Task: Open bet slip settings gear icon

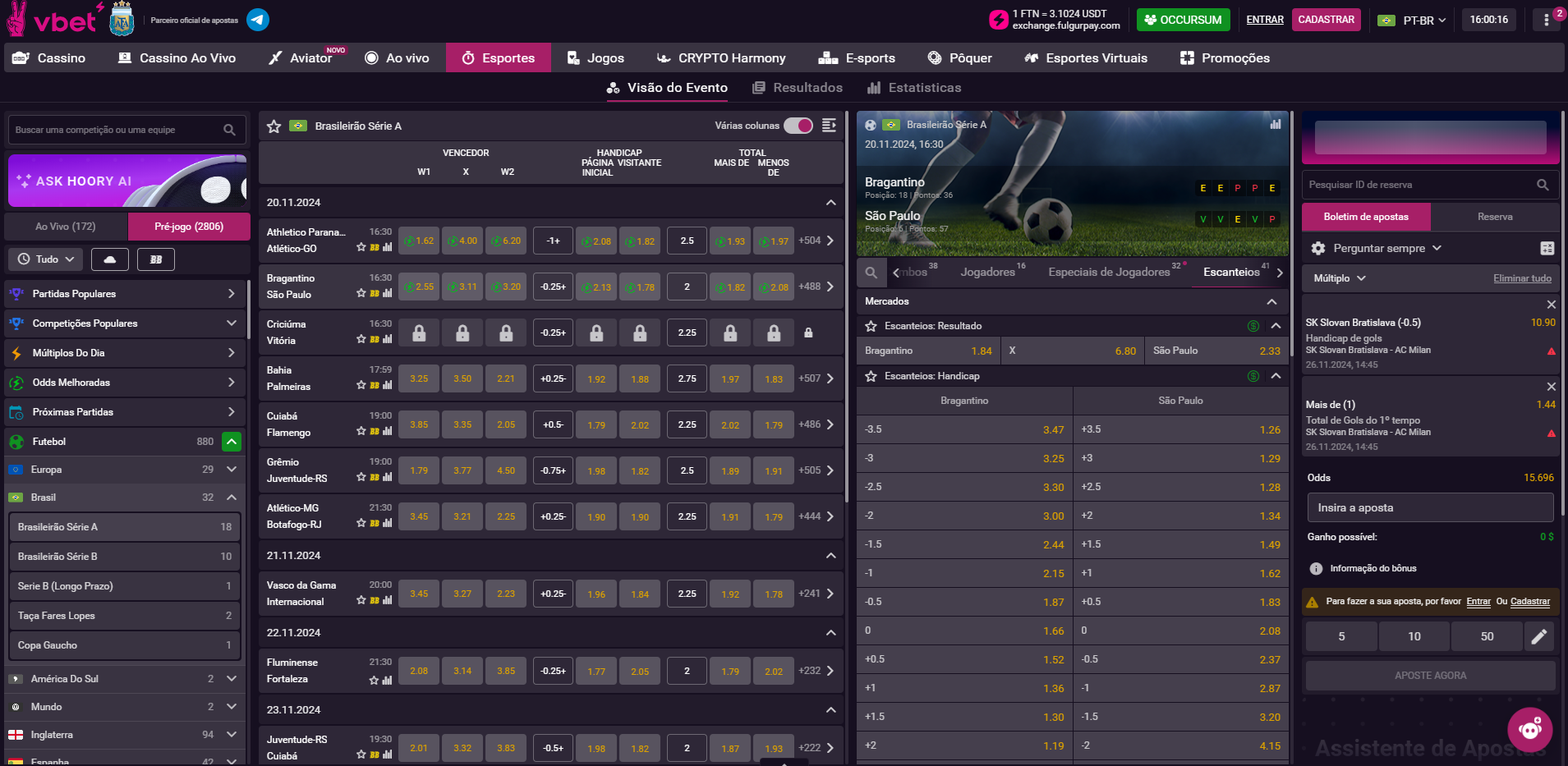Action: (x=1318, y=248)
